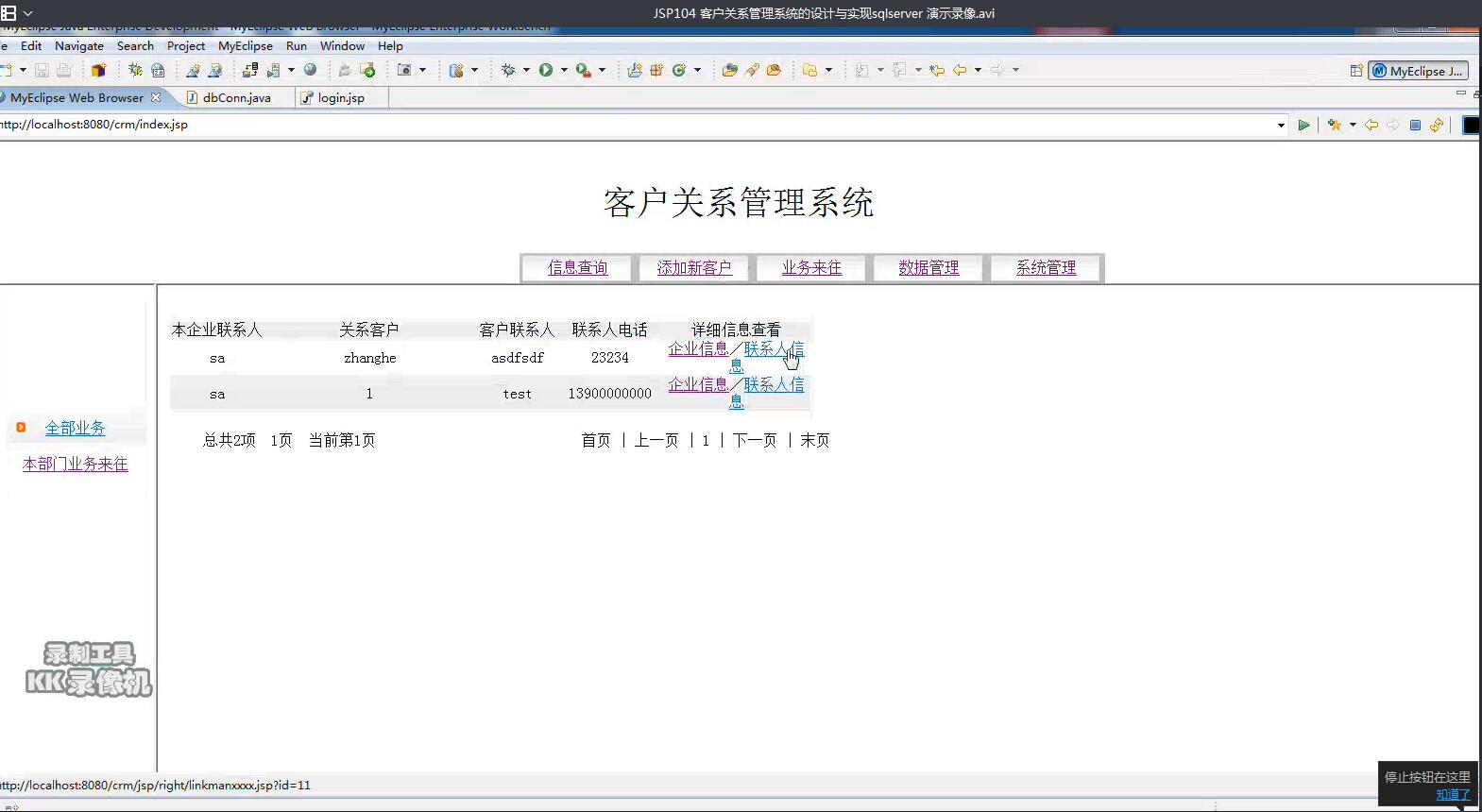Image resolution: width=1482 pixels, height=812 pixels.
Task: Open the toolbar Back history dropdown arrow
Action: (978, 70)
